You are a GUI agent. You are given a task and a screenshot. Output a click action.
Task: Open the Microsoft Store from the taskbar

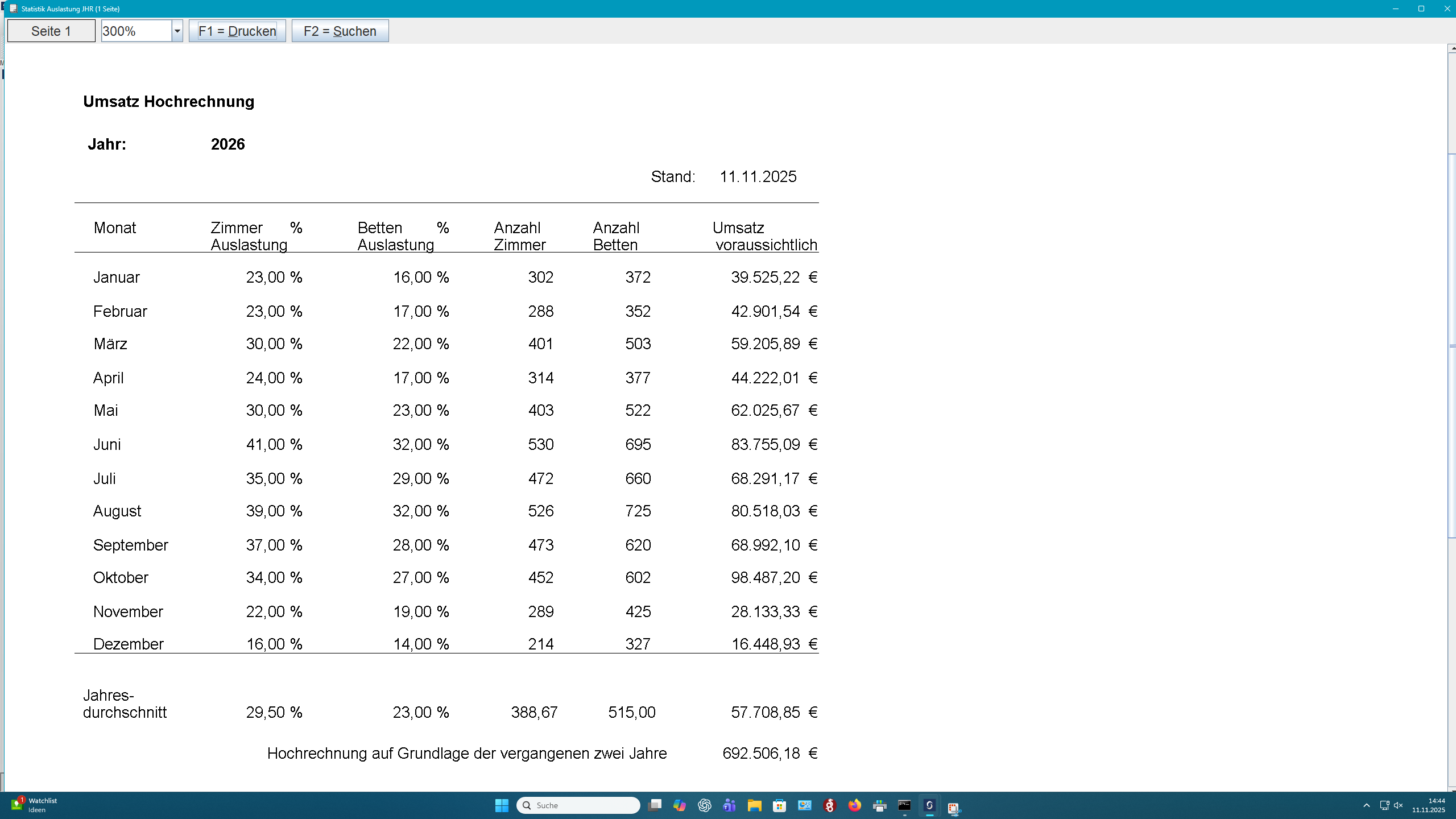tap(780, 805)
